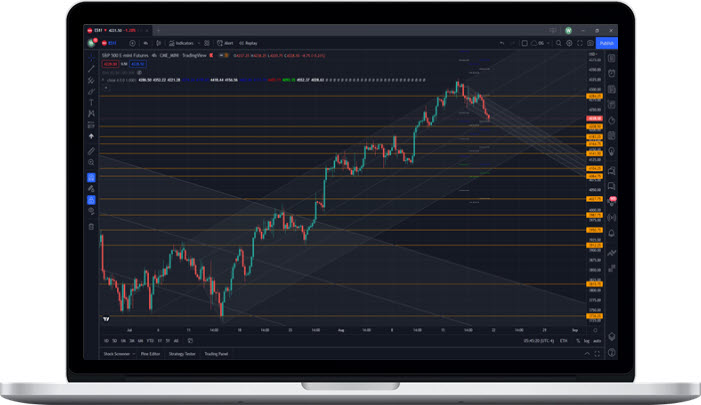This screenshot has height=405, width=701.
Task: Toggle lock all drawing tools
Action: point(91,200)
